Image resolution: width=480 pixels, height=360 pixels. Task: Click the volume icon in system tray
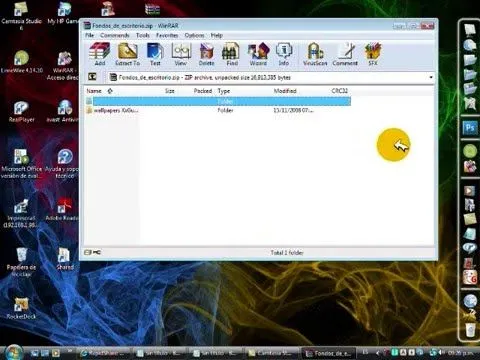(x=442, y=352)
